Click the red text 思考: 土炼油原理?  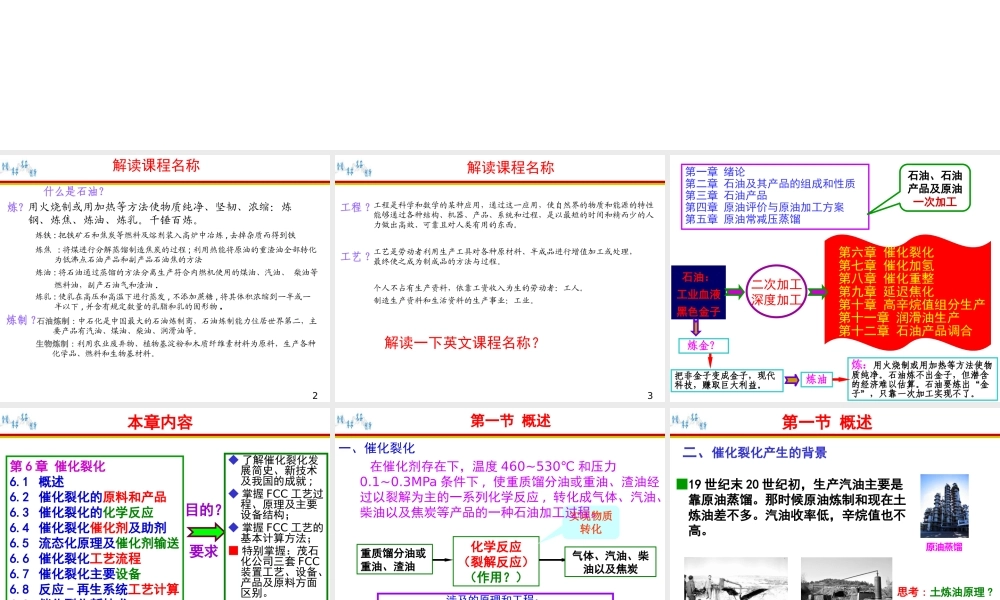click(x=946, y=592)
